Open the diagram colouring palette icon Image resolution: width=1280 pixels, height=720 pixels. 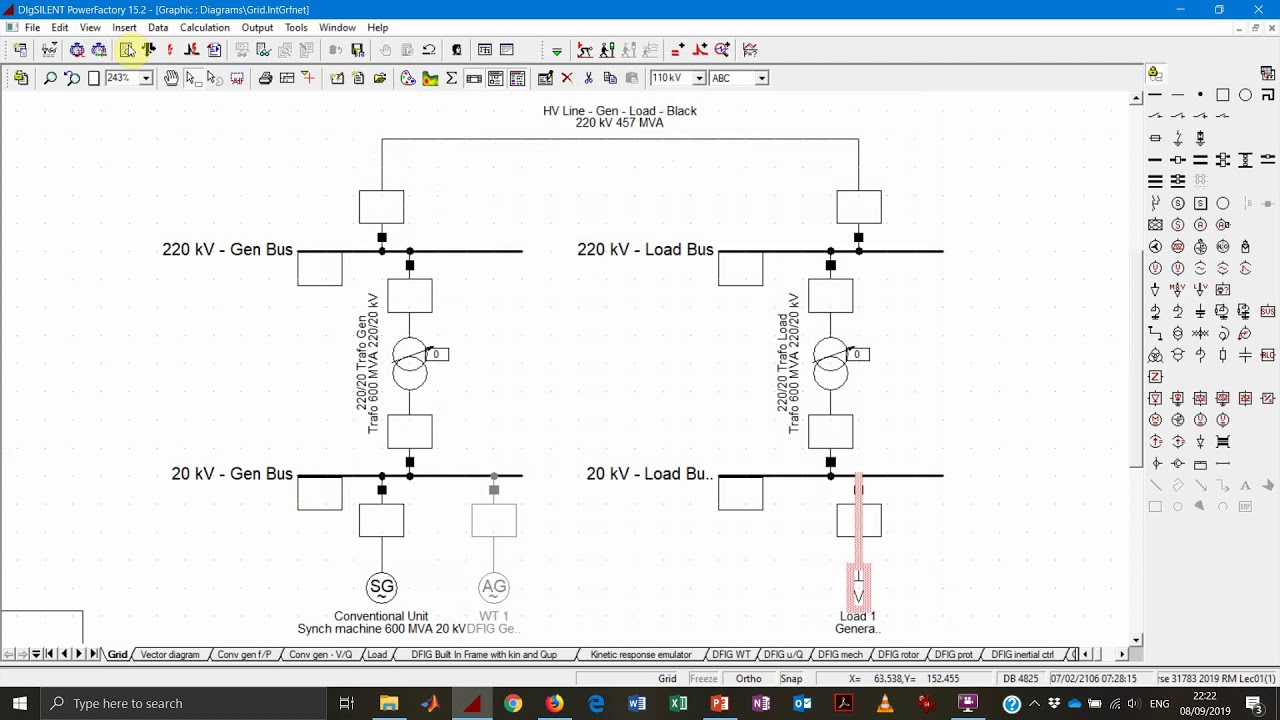pyautogui.click(x=408, y=78)
